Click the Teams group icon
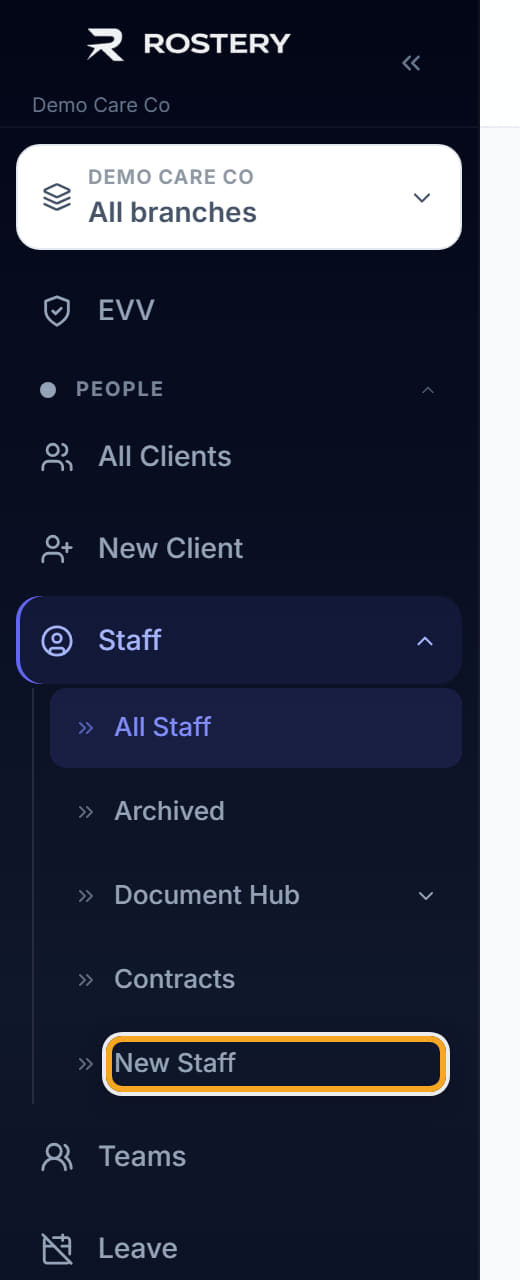Screen dimensions: 520x1280 click(x=57, y=1157)
